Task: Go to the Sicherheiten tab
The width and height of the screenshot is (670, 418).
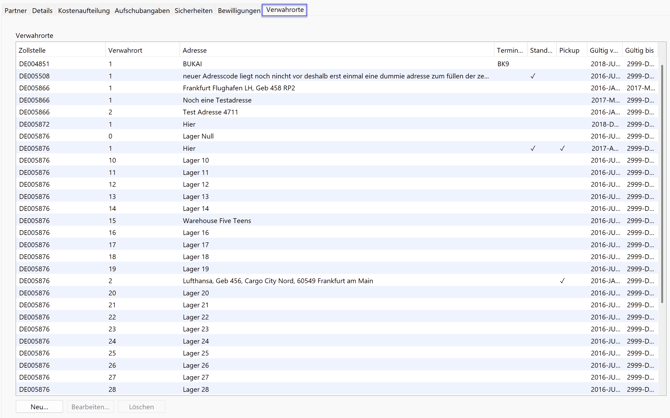Action: point(193,11)
